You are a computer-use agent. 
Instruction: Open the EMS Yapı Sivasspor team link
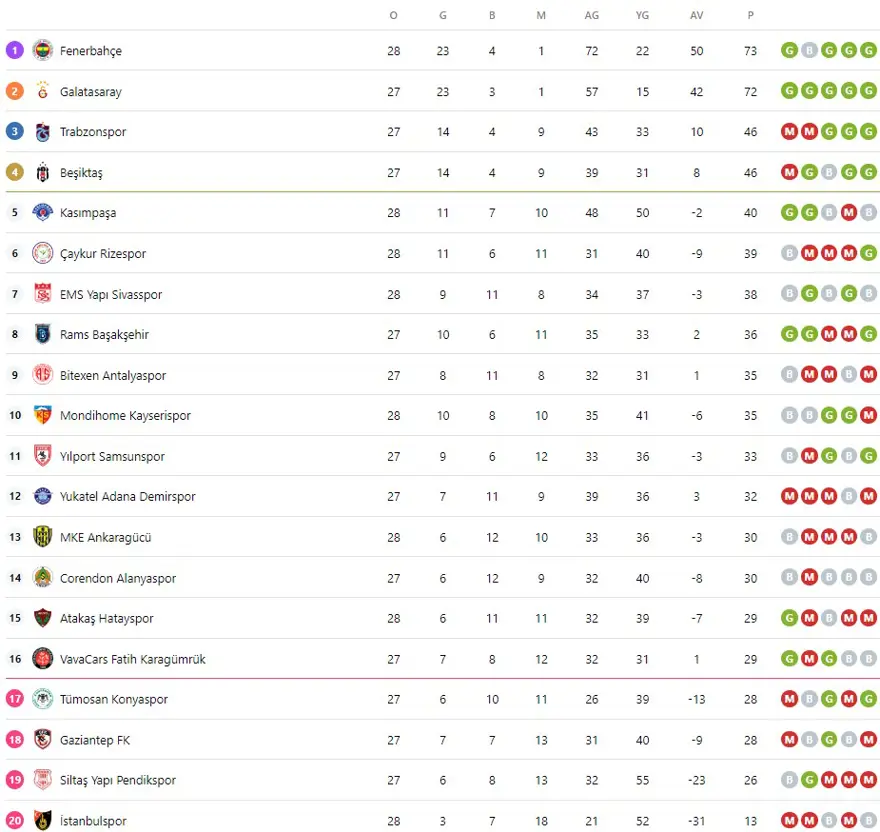click(111, 295)
